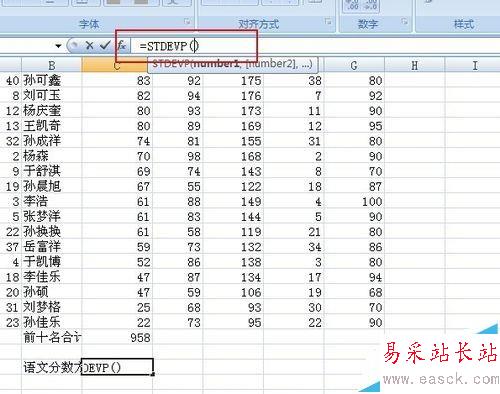Click the cell with name 于凯博

52,262
